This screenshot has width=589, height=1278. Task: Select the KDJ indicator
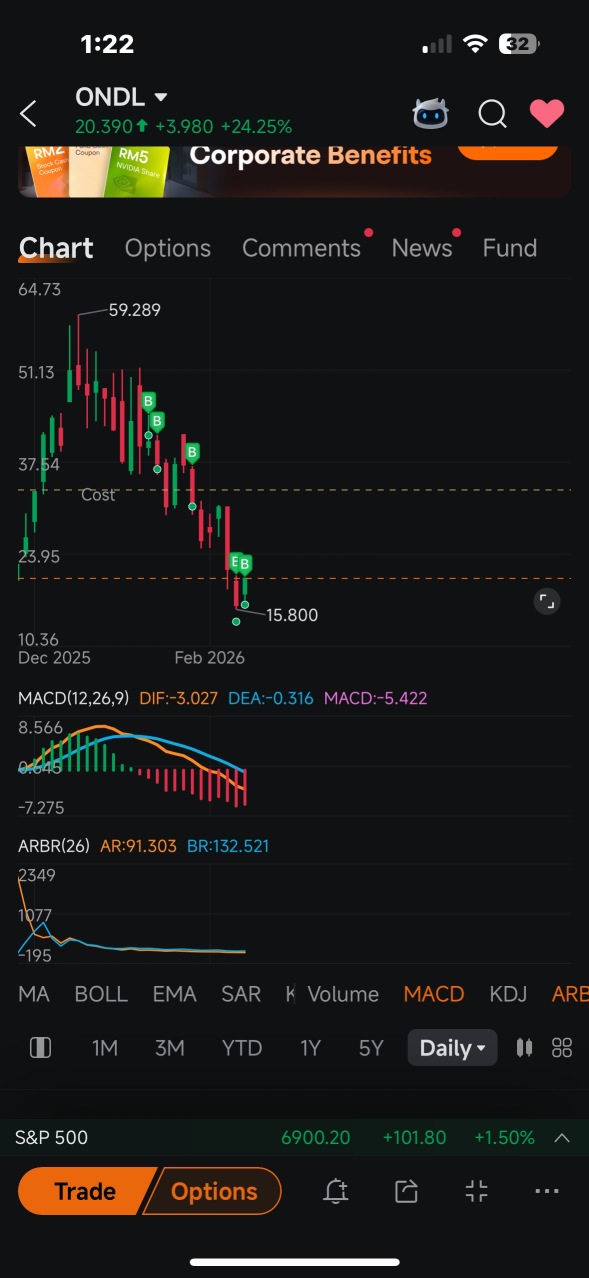click(x=508, y=994)
